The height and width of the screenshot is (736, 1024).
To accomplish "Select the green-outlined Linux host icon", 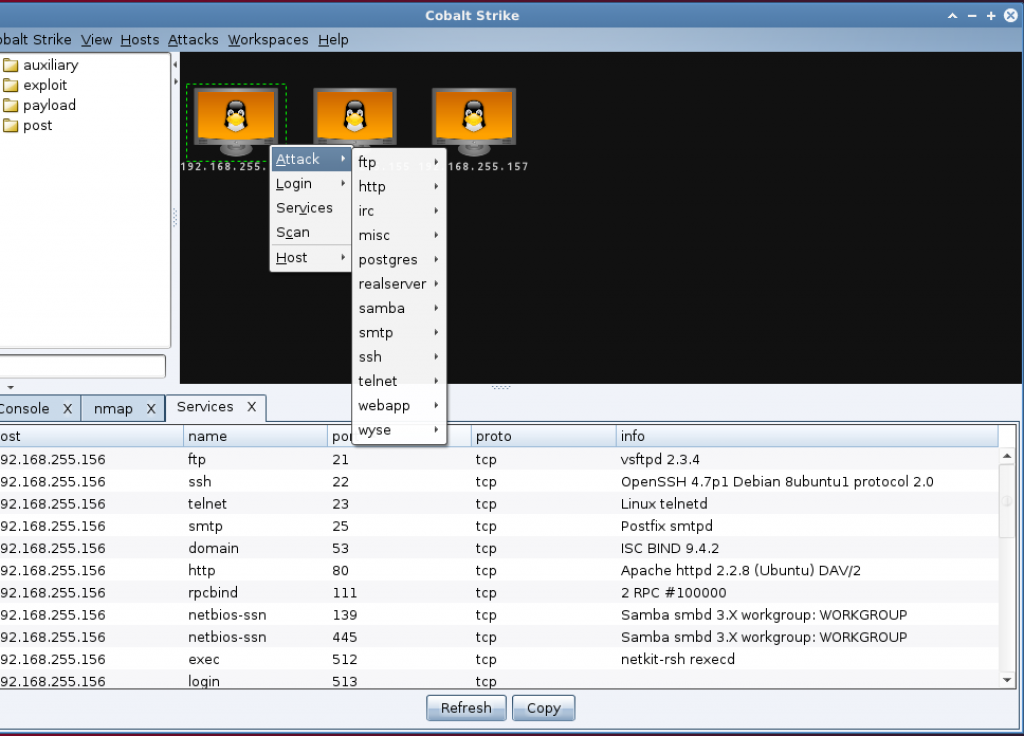I will [x=236, y=119].
